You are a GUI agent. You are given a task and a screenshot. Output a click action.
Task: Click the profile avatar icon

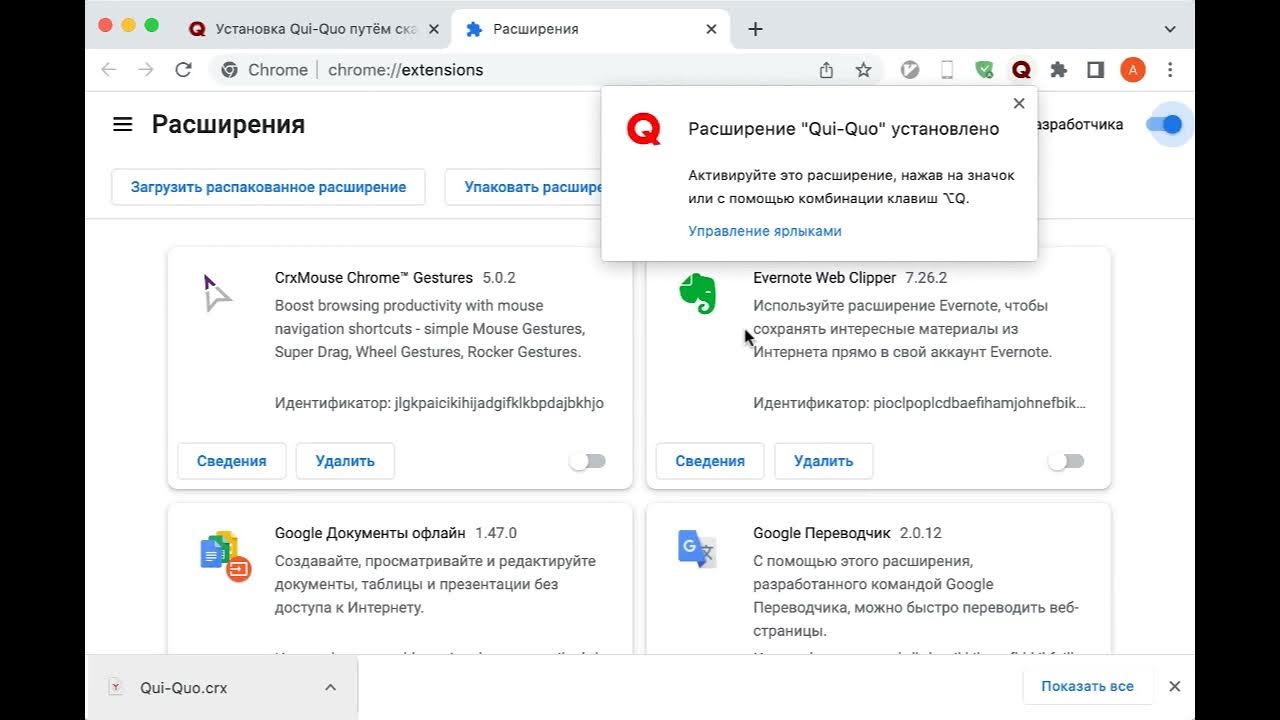pos(1132,70)
